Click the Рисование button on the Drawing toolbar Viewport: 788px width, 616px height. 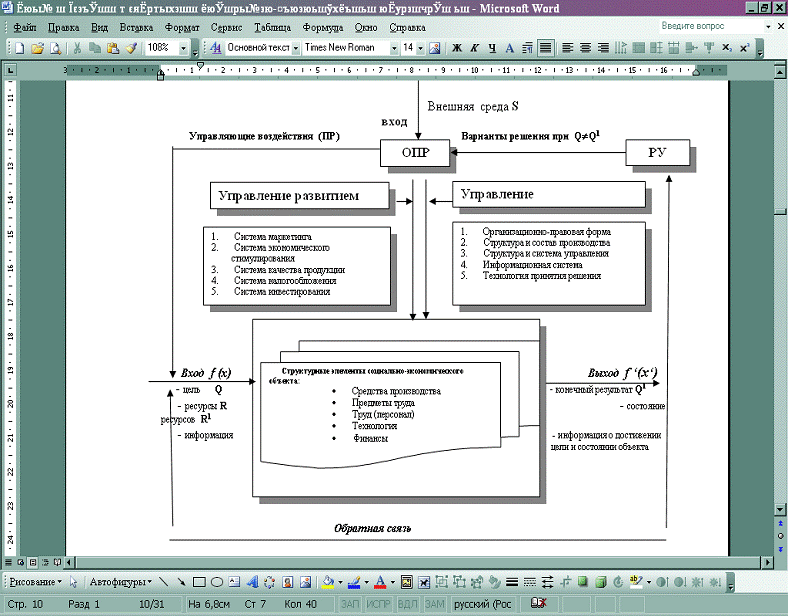34,582
